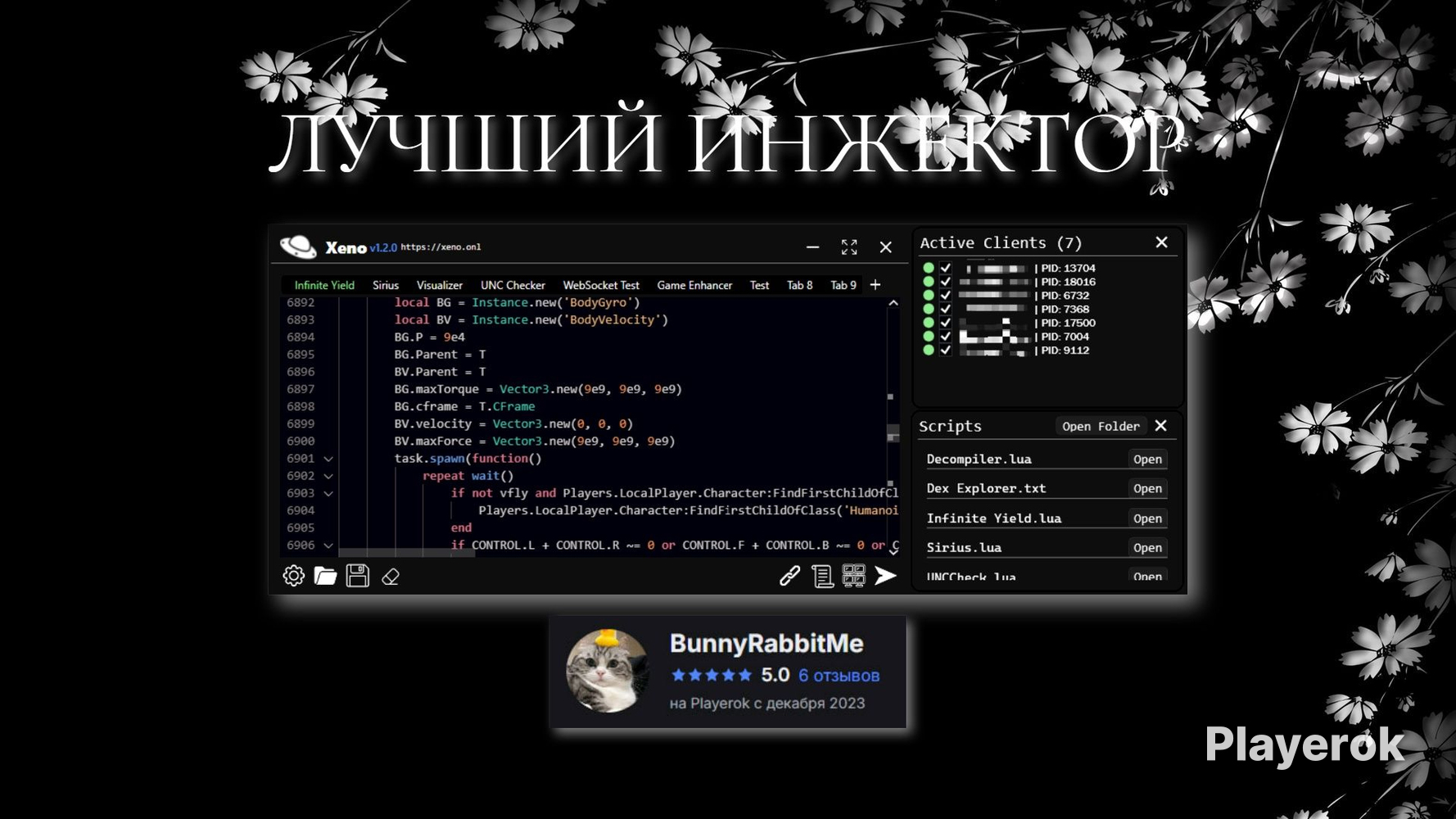Switch to the Sirius tab

[x=386, y=285]
